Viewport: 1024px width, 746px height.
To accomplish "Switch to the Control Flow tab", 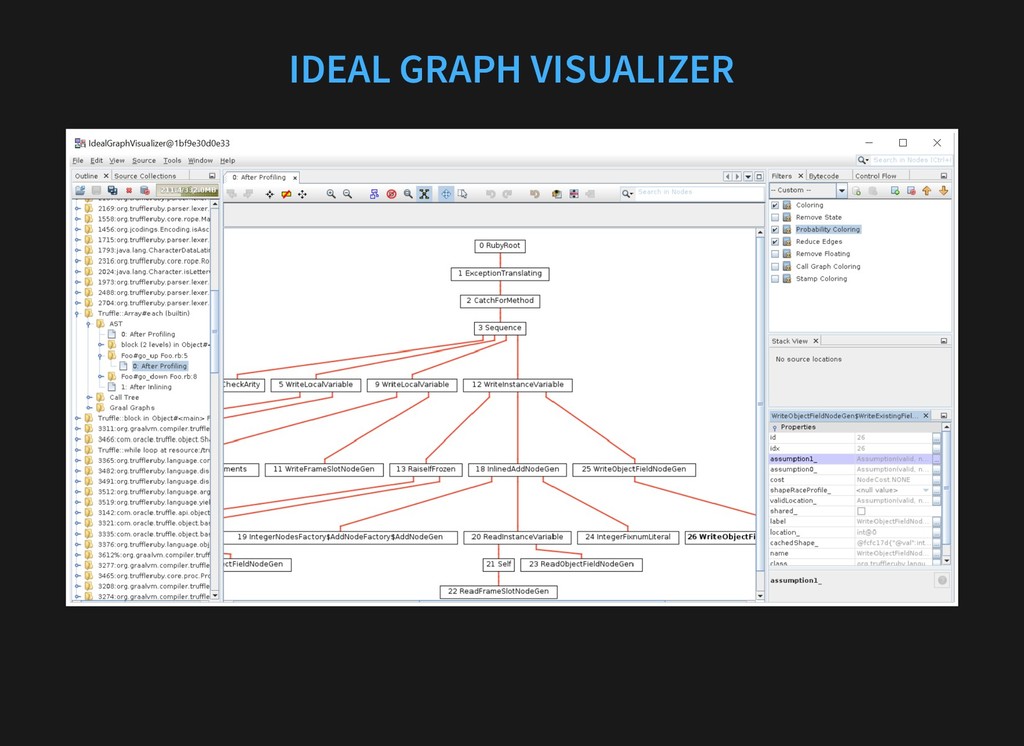I will click(x=875, y=176).
